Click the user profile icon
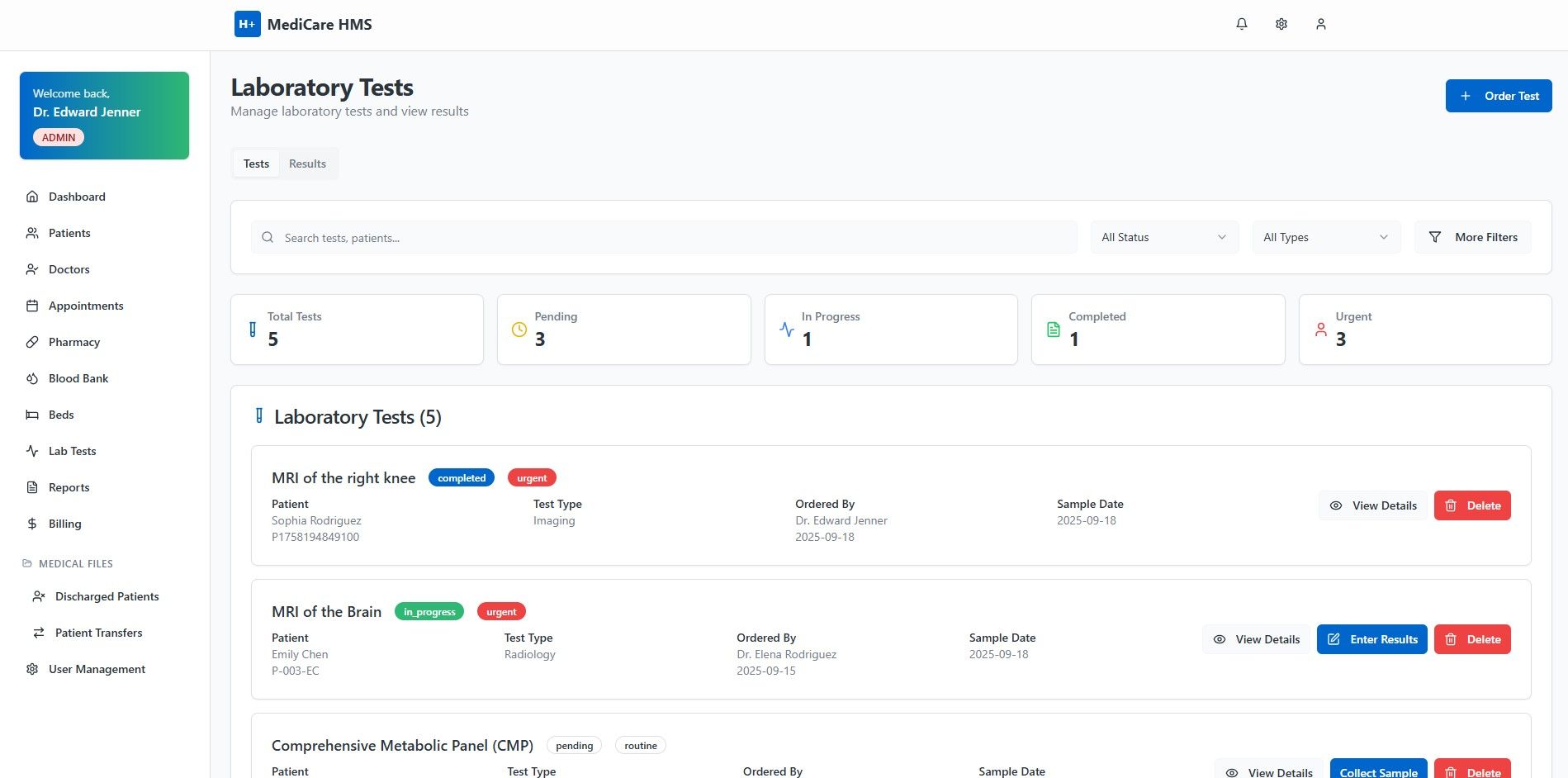 tap(1320, 25)
